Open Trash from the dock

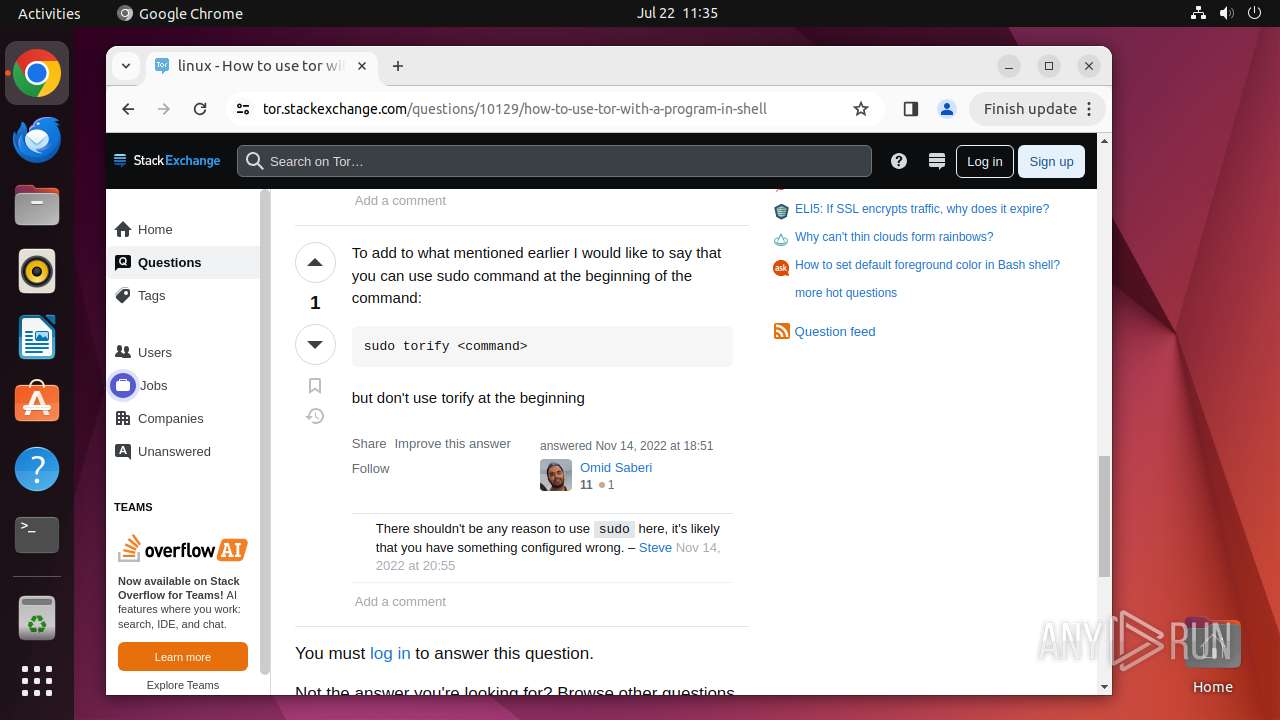(x=37, y=618)
